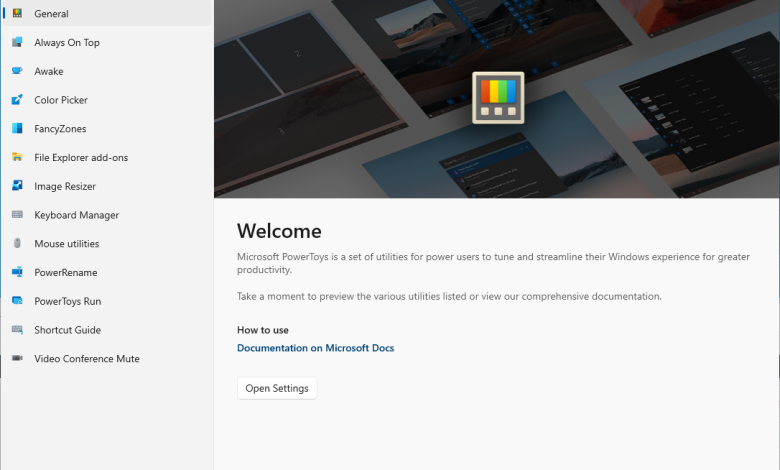
Task: Click the PowerToys logo in the banner
Action: 498,97
